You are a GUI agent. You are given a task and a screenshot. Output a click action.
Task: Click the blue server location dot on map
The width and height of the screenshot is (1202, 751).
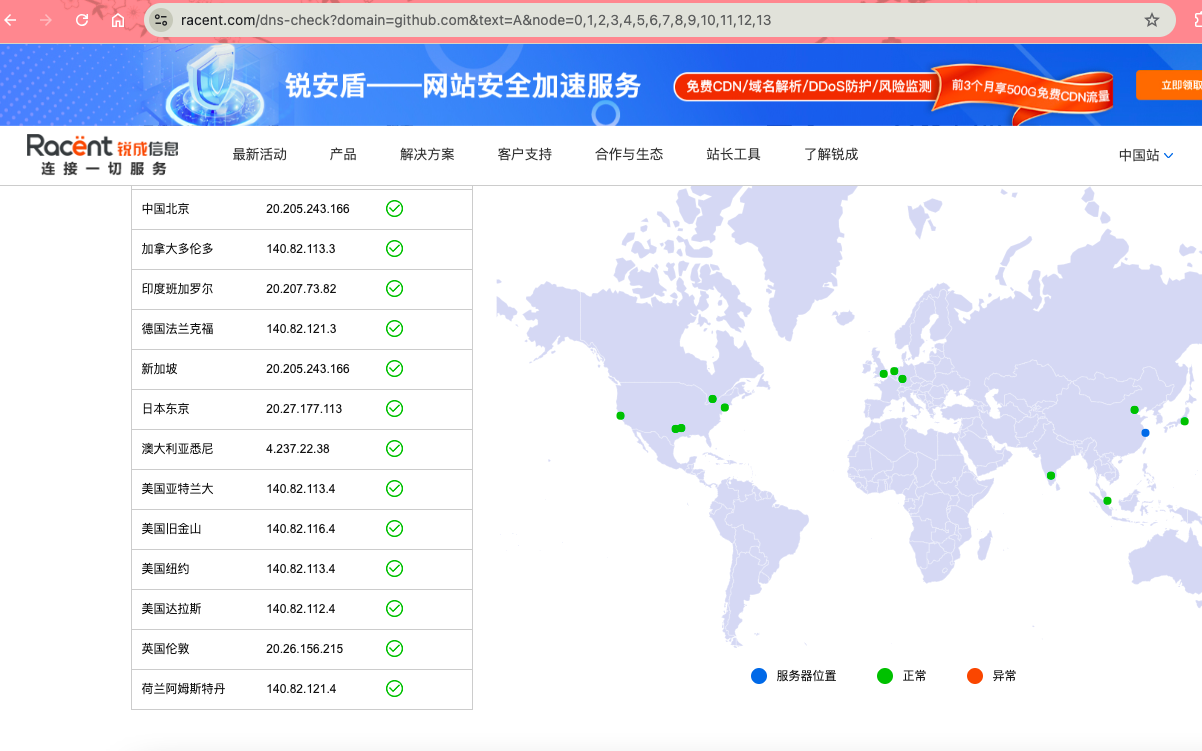(1145, 433)
